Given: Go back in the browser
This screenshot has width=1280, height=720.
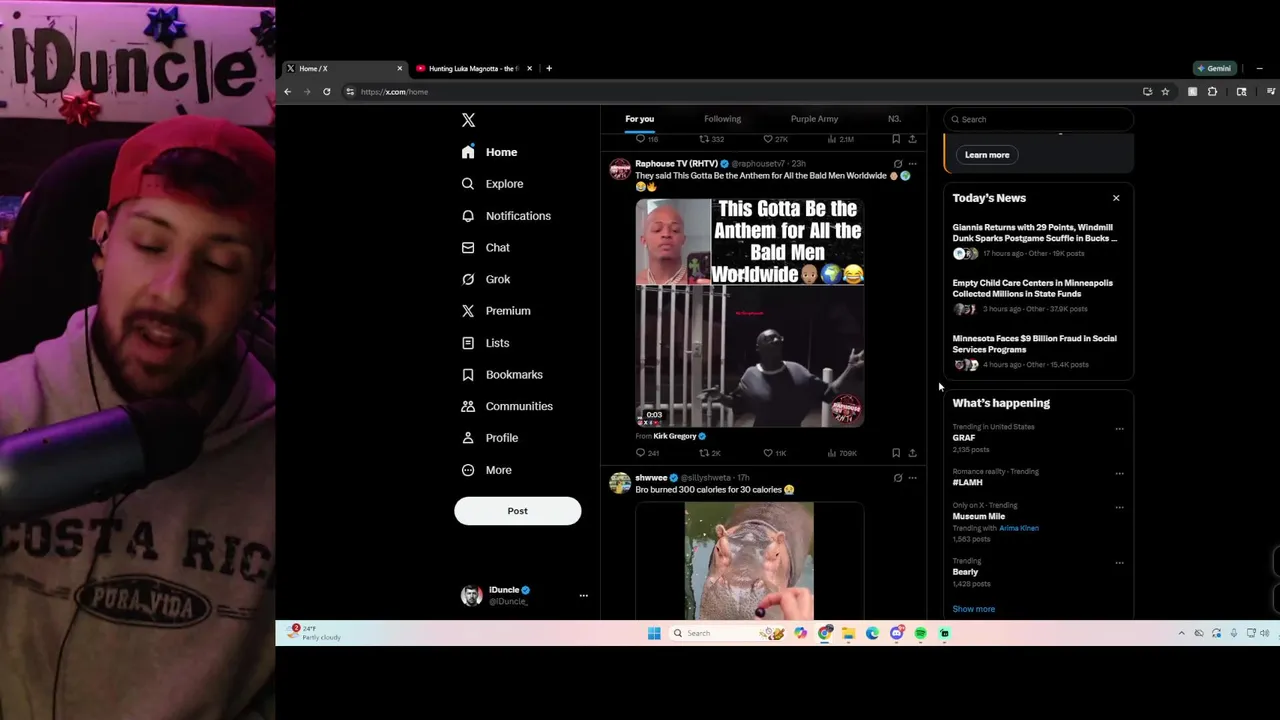Looking at the screenshot, I should pos(287,92).
